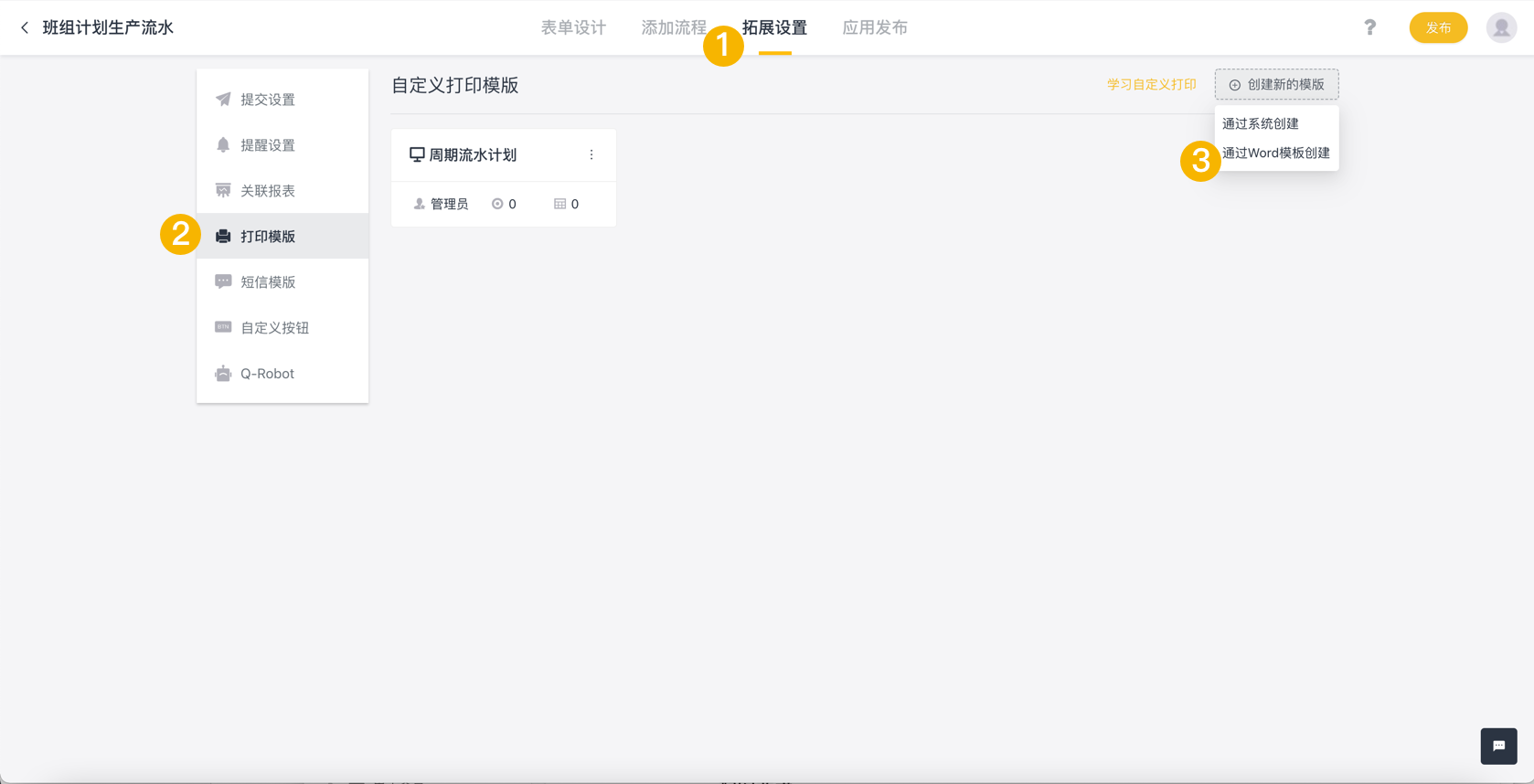
Task: Click the back arrow beside 班组计划生产流水
Action: [25, 27]
